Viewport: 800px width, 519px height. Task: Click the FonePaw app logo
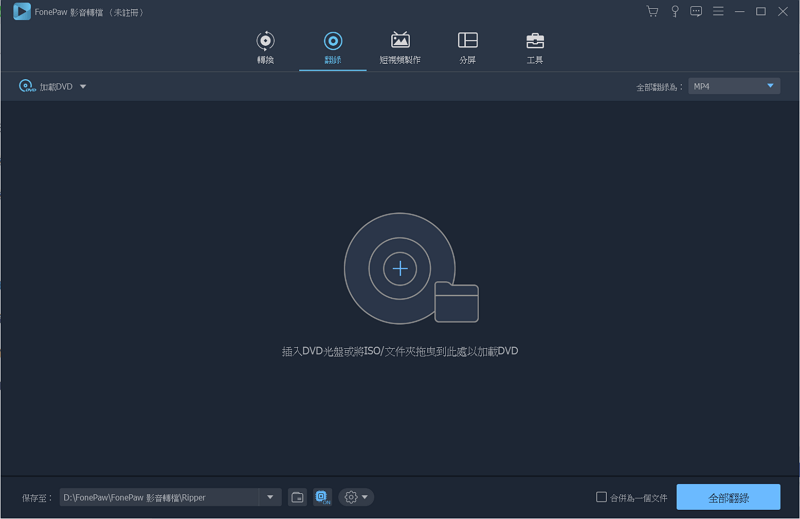[22, 11]
